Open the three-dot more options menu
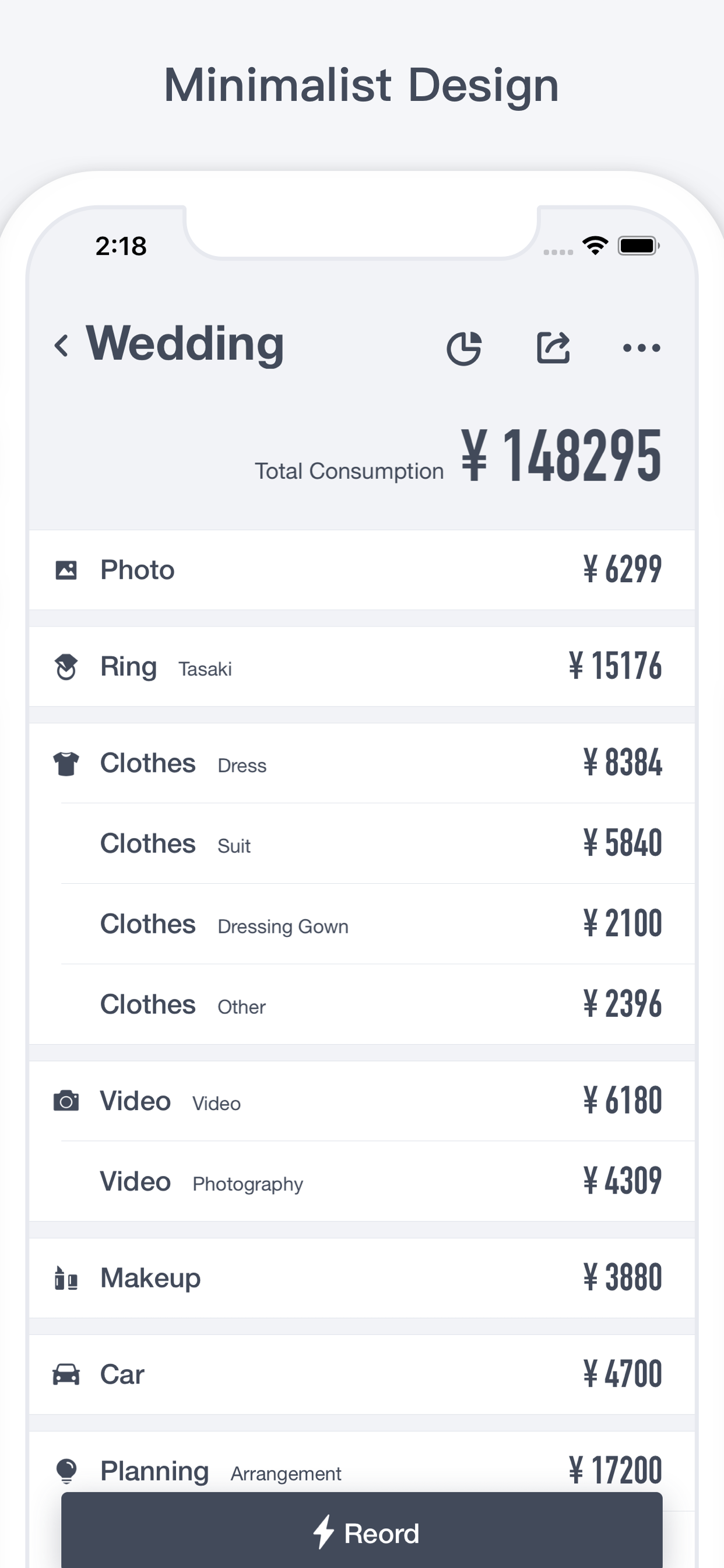 [x=641, y=348]
